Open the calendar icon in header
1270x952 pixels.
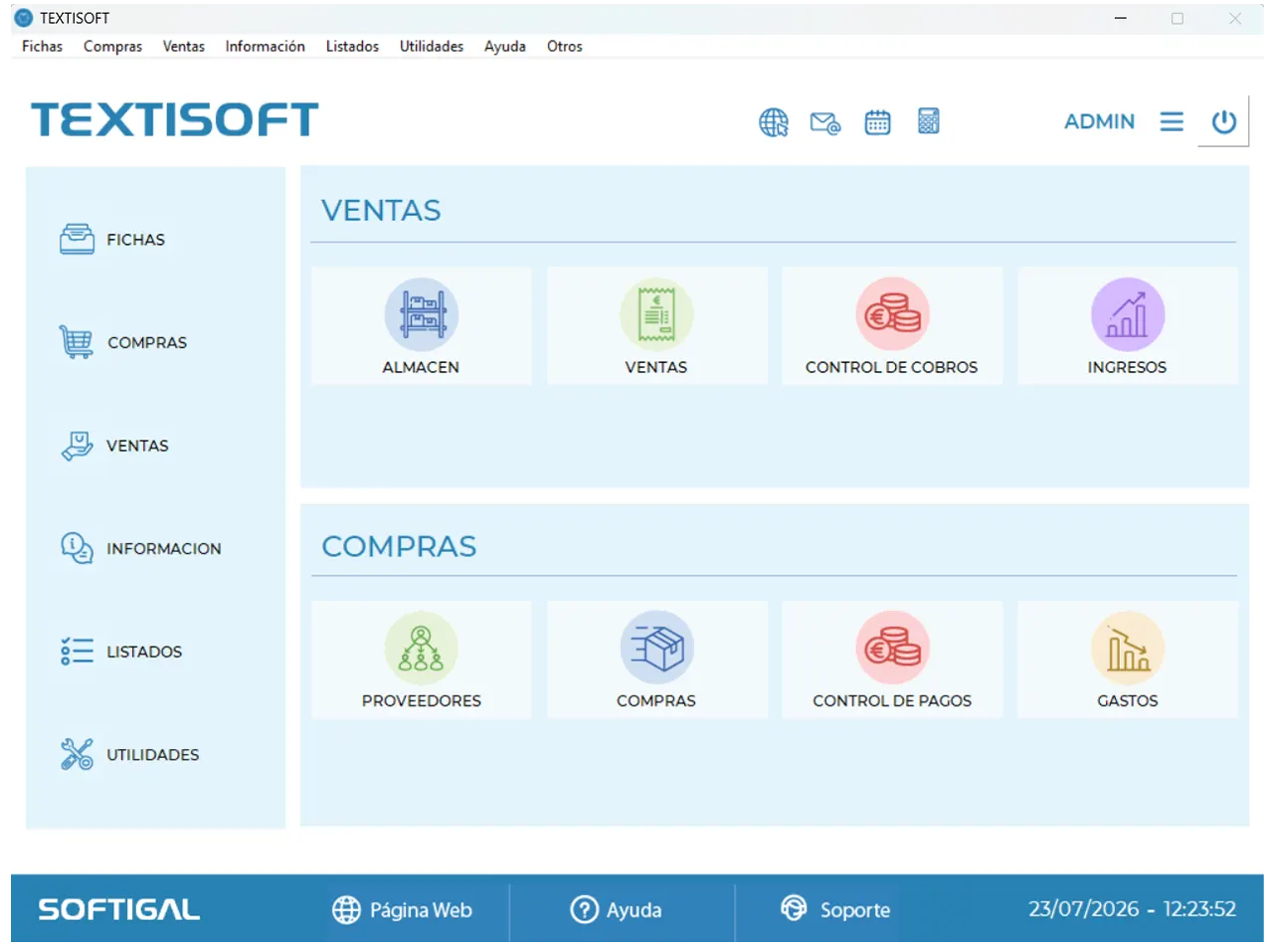click(877, 121)
